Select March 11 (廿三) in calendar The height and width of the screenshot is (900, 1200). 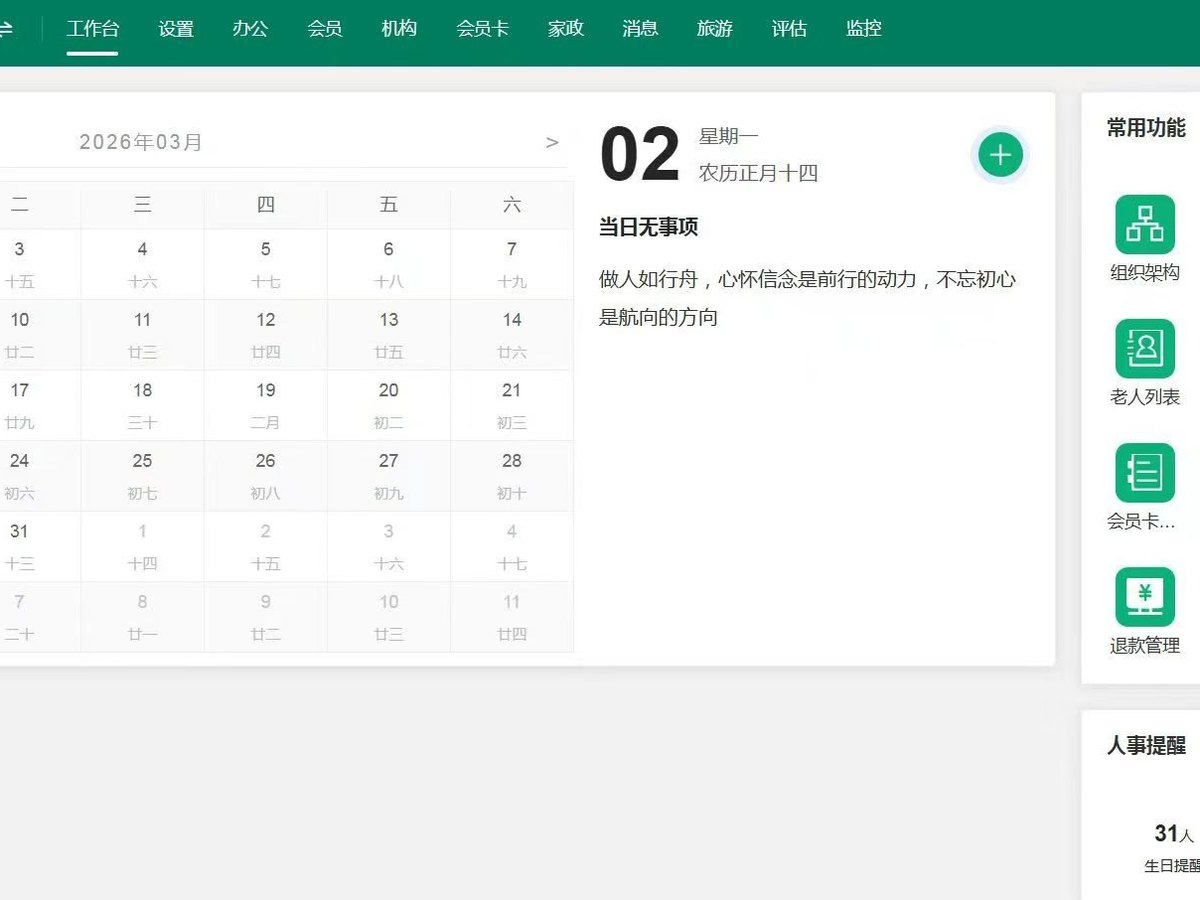click(x=142, y=335)
